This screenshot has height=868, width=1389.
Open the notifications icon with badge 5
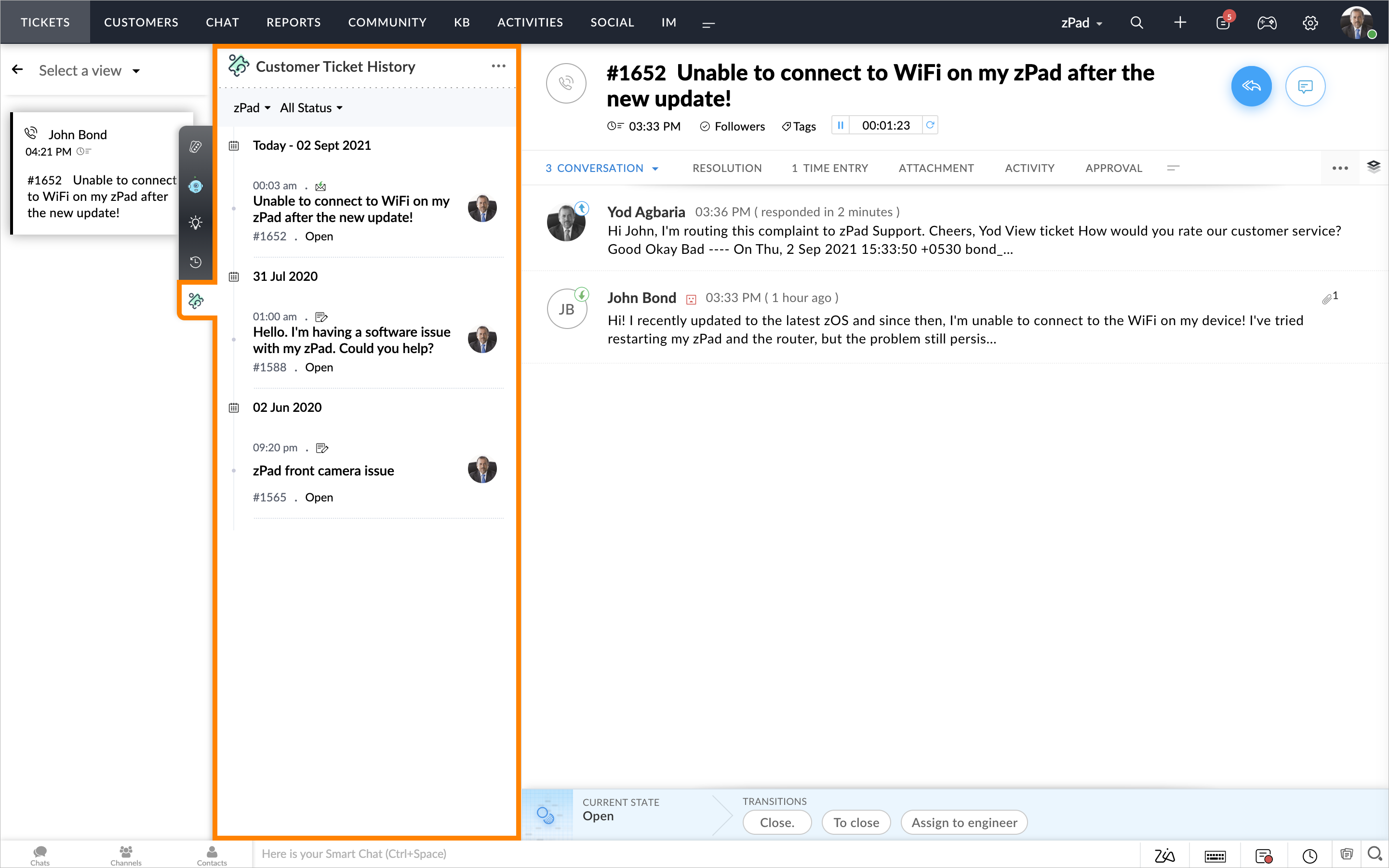tap(1223, 22)
